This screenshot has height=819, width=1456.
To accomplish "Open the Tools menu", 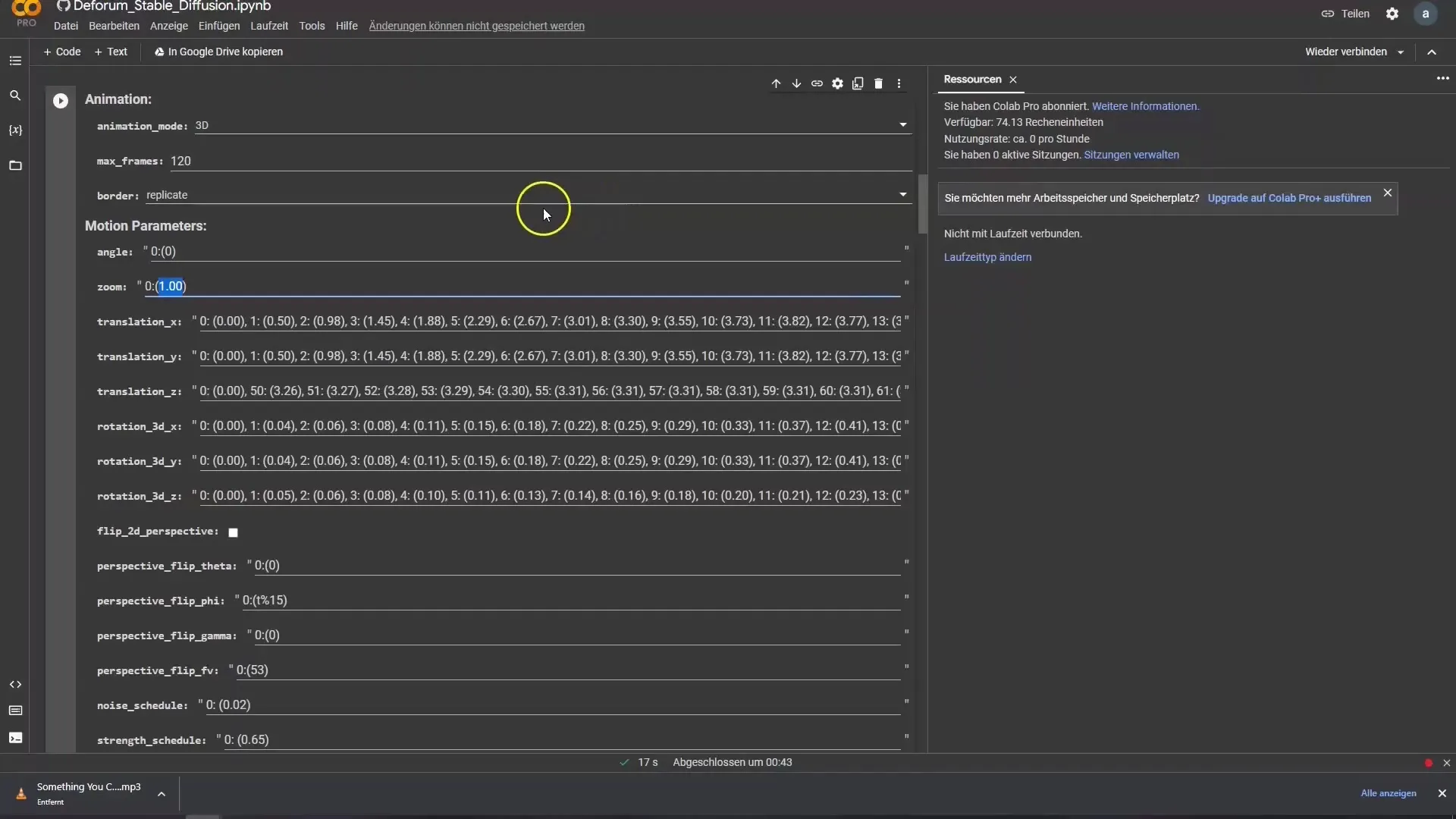I will pyautogui.click(x=312, y=26).
